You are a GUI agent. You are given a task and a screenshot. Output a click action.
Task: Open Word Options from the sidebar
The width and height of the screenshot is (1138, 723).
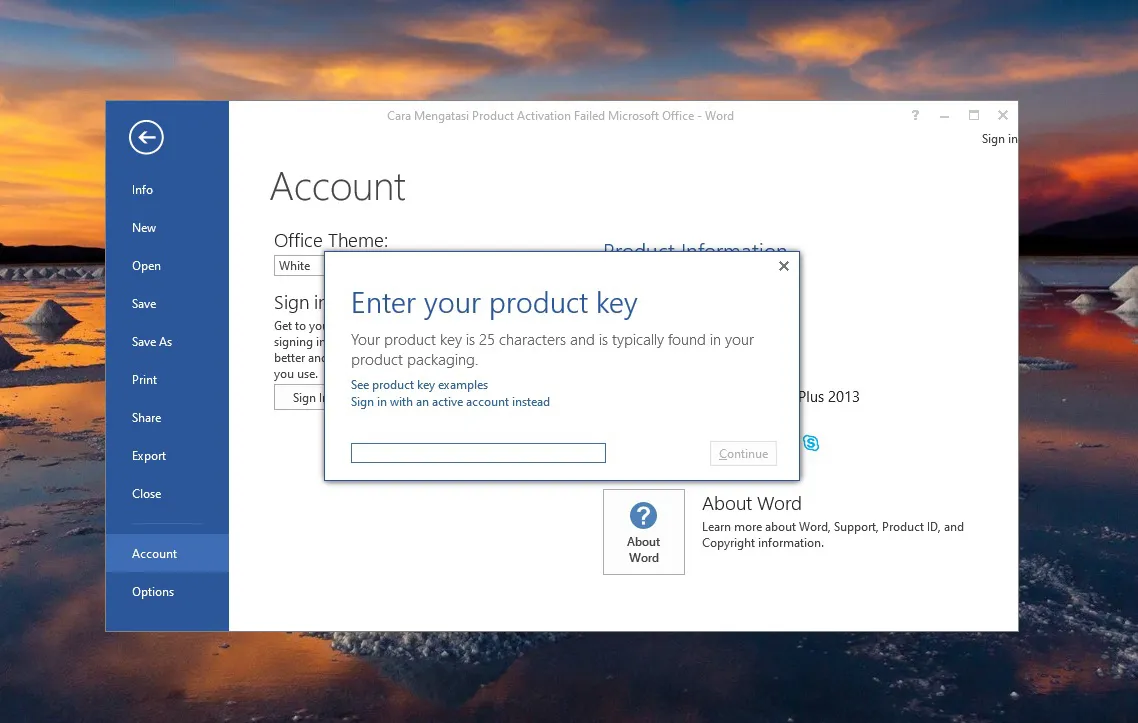(x=153, y=592)
